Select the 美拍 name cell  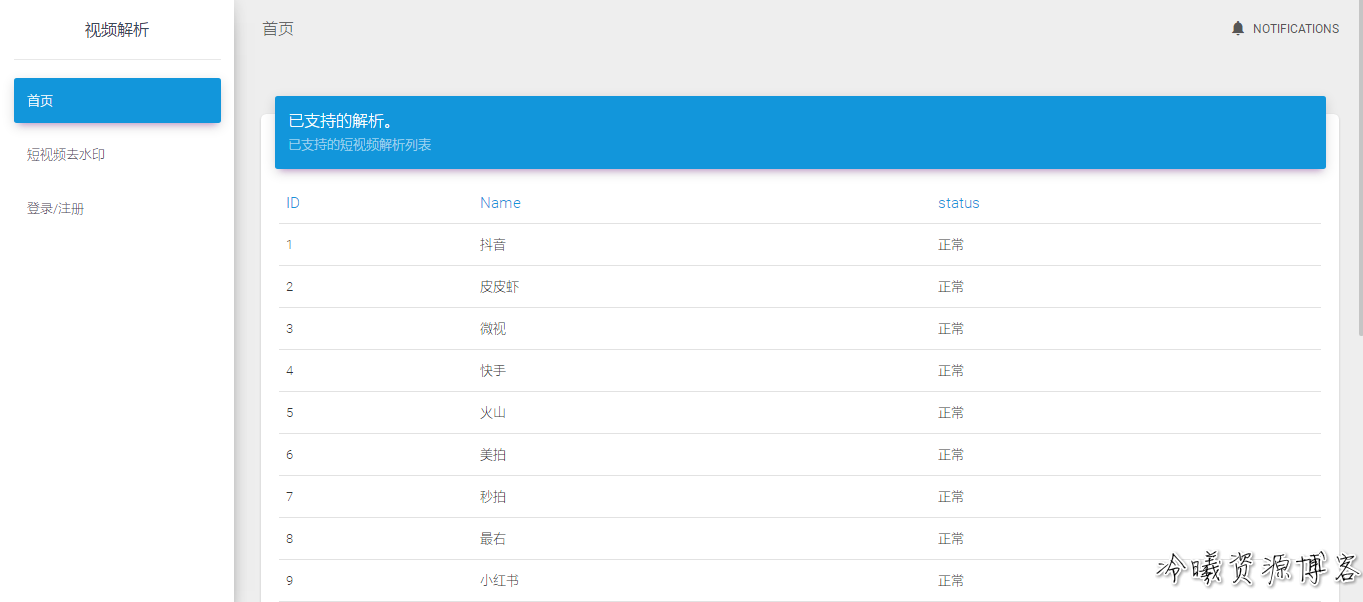pyautogui.click(x=493, y=455)
